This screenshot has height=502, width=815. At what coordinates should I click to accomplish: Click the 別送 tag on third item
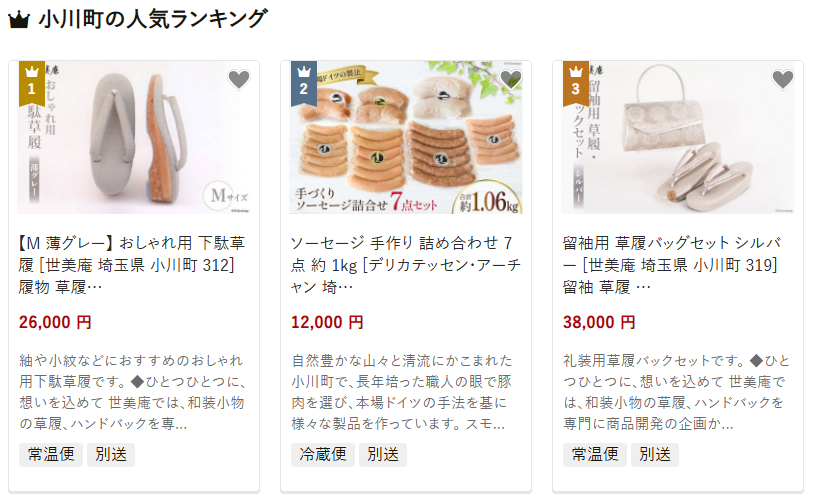[x=655, y=455]
